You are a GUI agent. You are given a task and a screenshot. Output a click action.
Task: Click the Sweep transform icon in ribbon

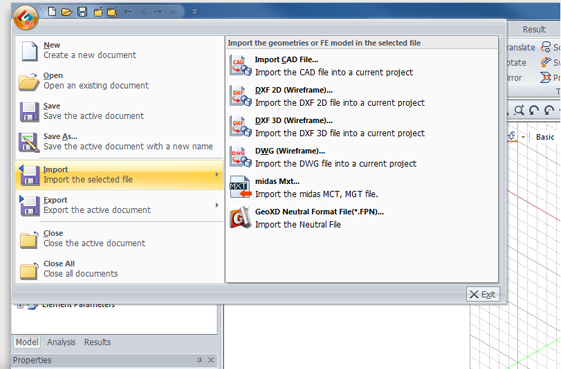click(546, 62)
